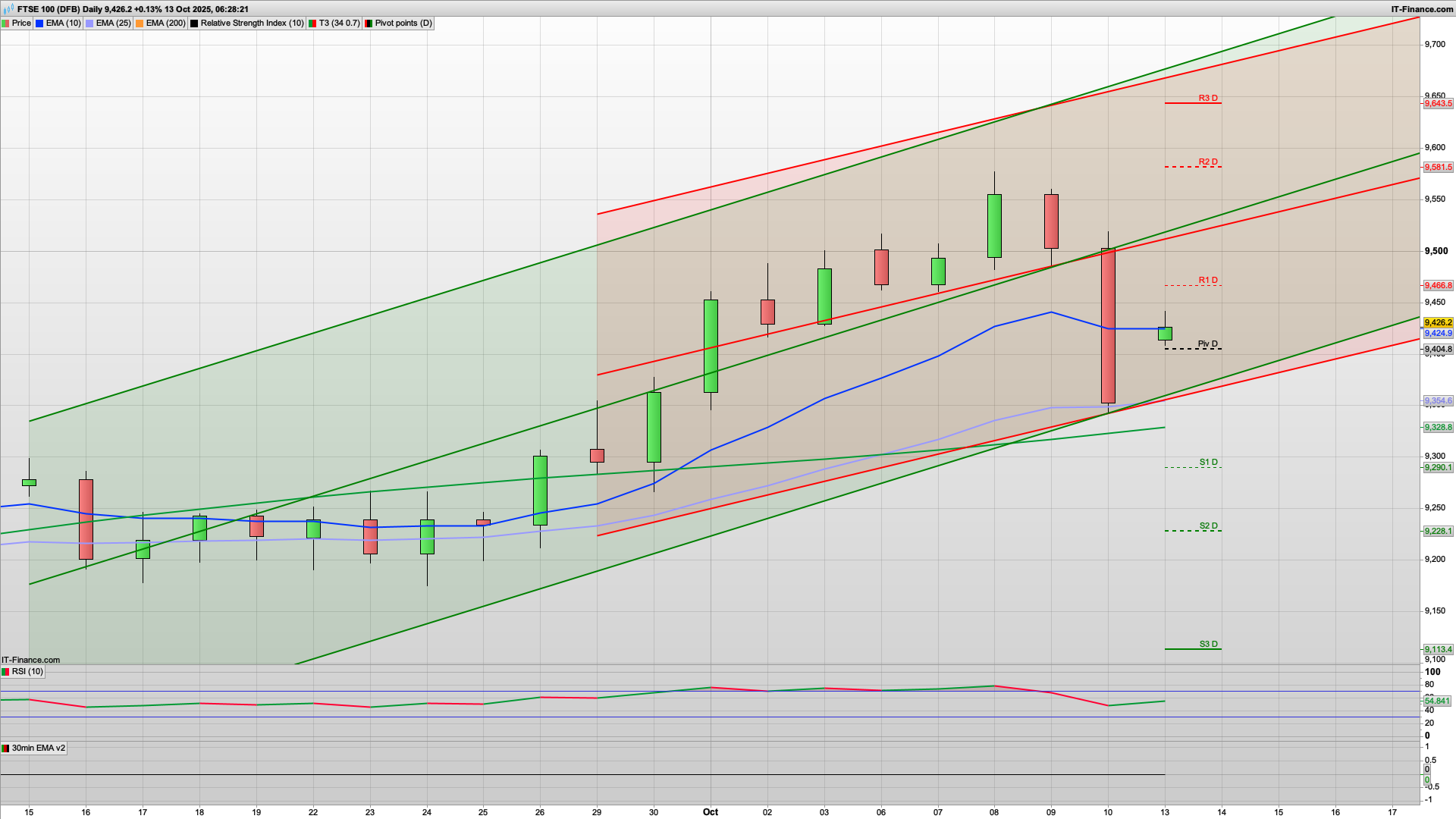Click the R1 D resistance label

click(x=1208, y=281)
